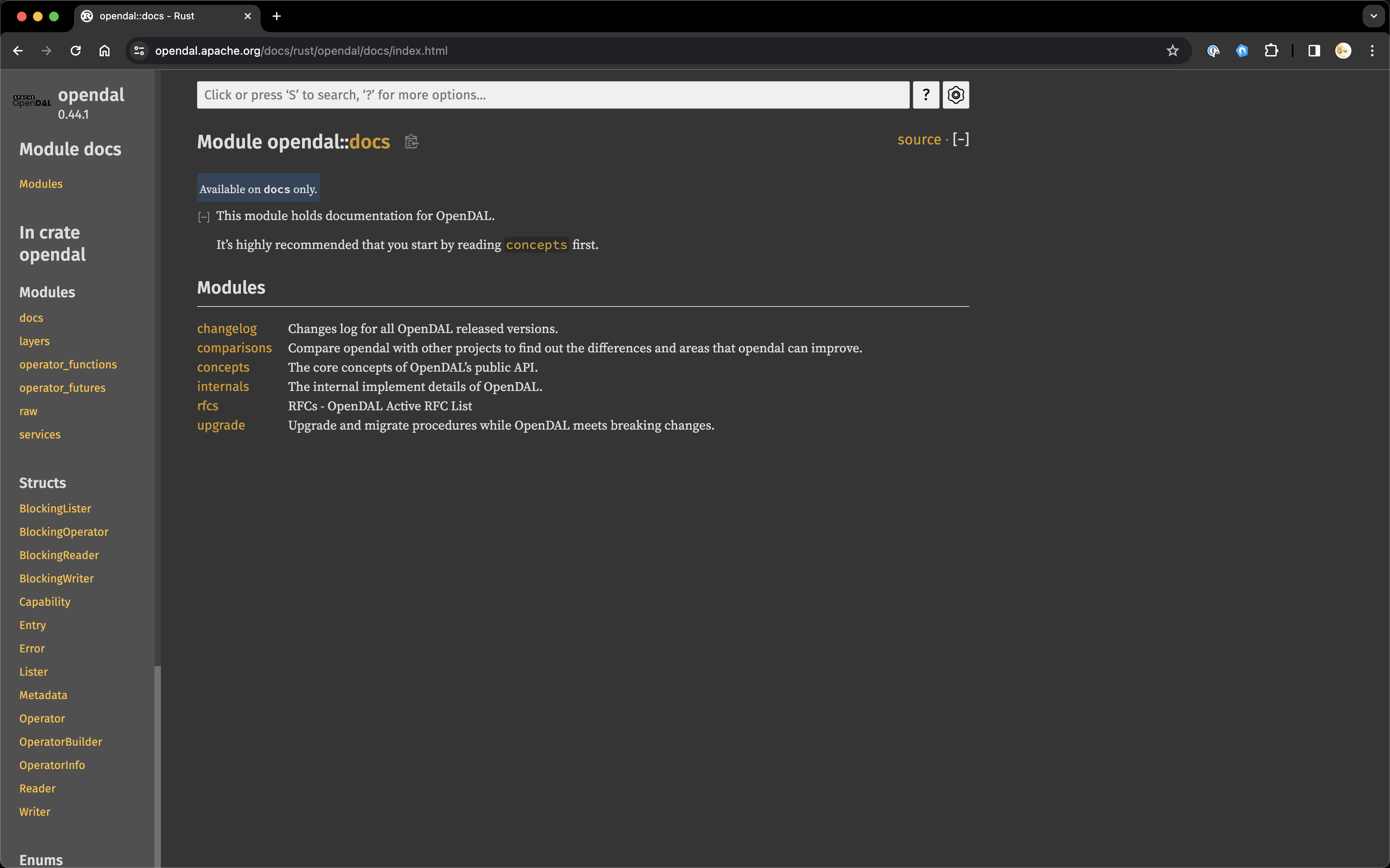Click the sidebar 'Modules' subheading under crate
Screen dimensions: 1390x868
pos(47,292)
